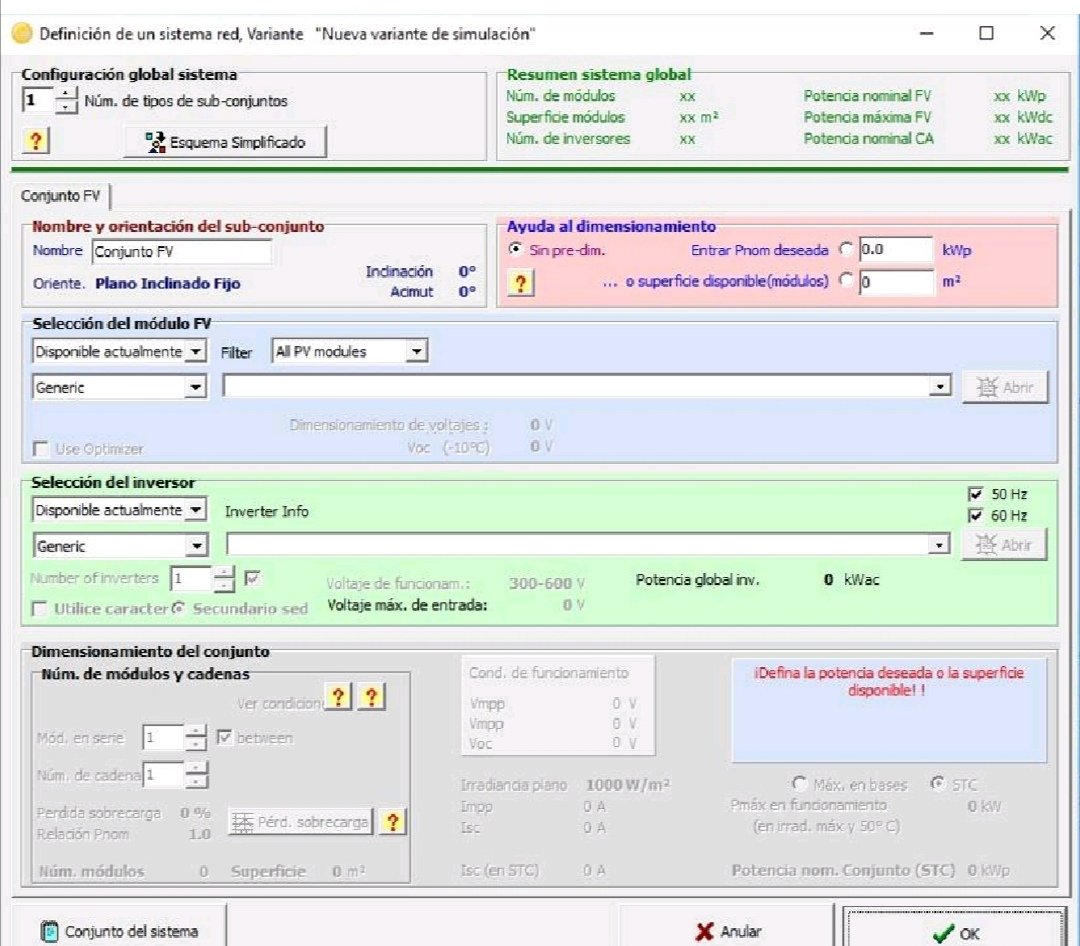This screenshot has height=946, width=1080.
Task: Select STC radio button
Action: (937, 783)
